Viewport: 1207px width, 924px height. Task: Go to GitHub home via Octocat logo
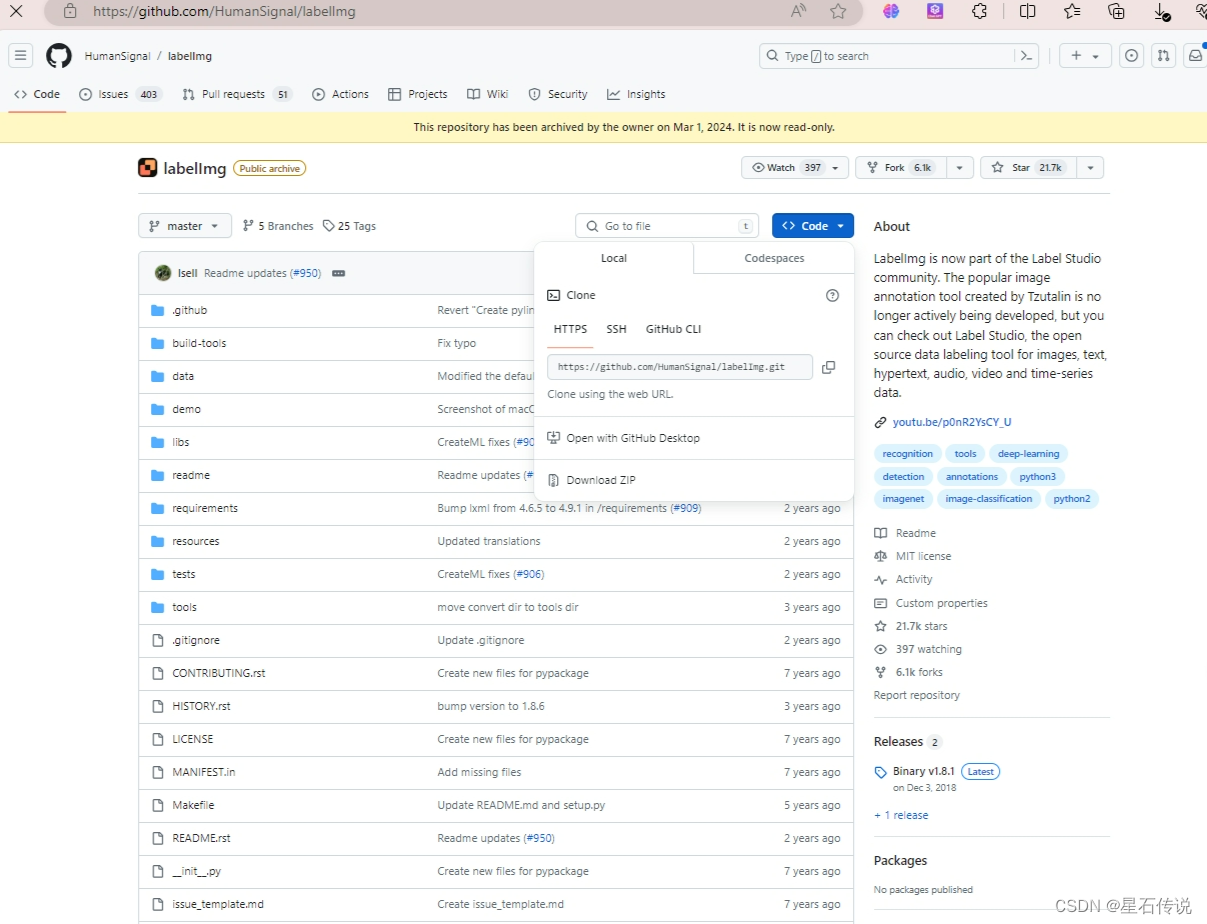click(59, 56)
